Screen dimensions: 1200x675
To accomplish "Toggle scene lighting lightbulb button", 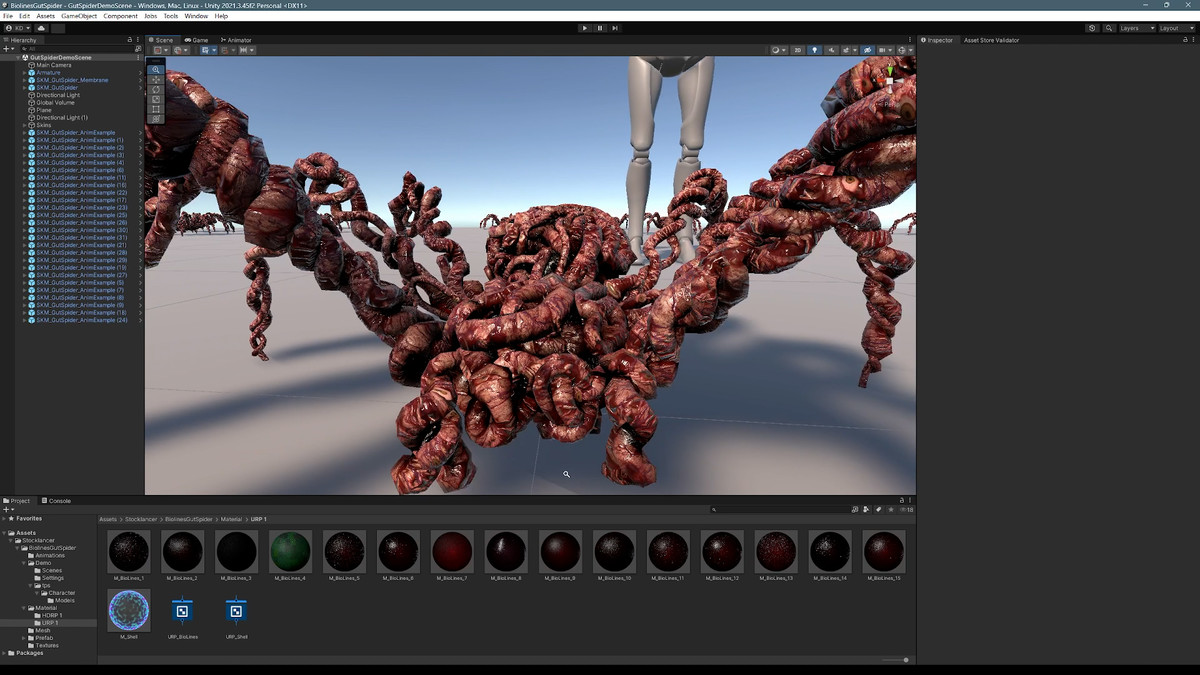I will (x=814, y=50).
